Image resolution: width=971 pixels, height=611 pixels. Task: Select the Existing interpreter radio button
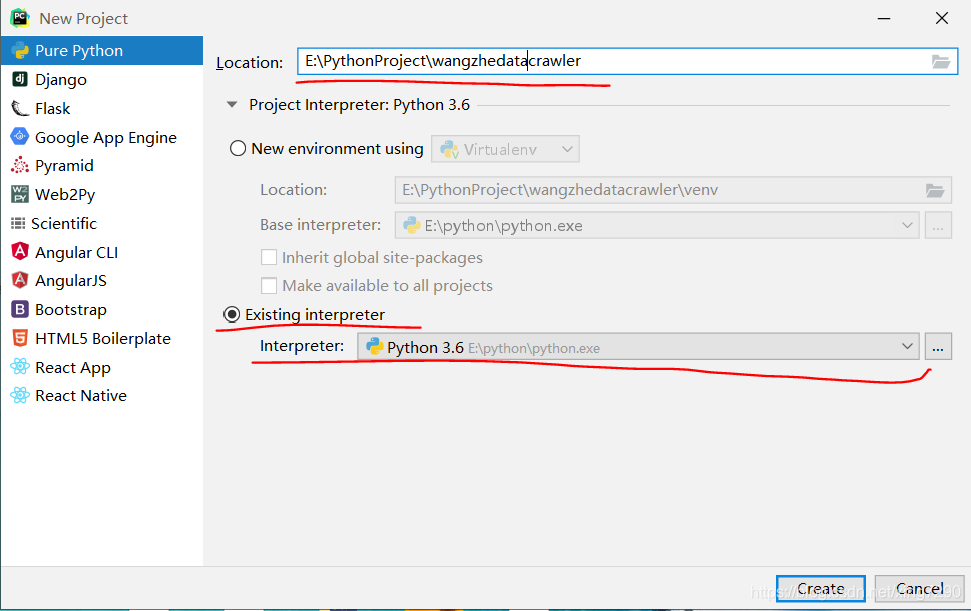point(232,314)
